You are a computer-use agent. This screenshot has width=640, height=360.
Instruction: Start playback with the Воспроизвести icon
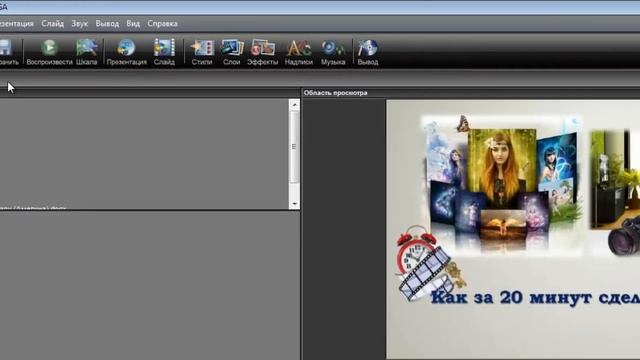coord(49,48)
